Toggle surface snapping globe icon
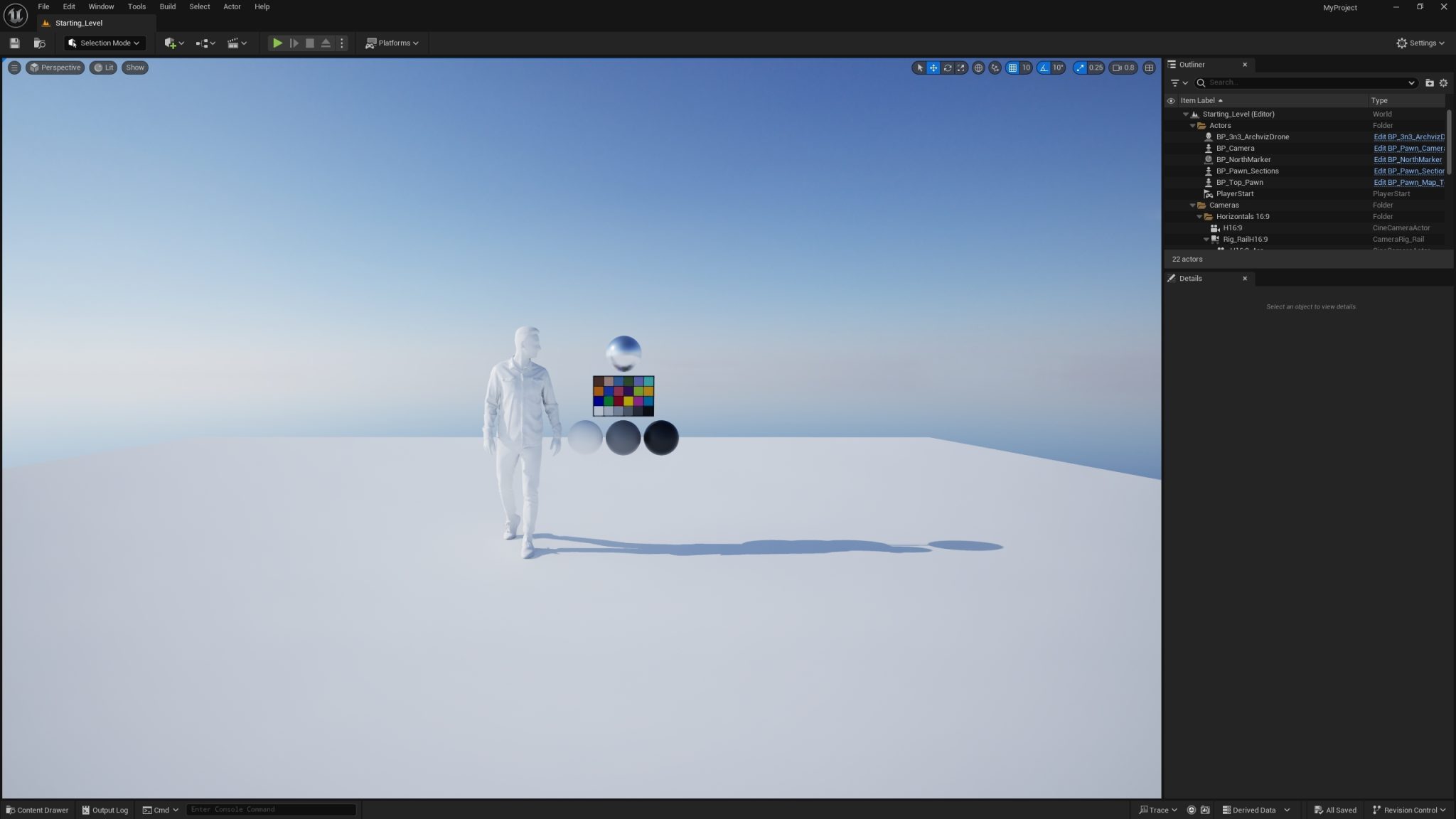 coord(980,68)
